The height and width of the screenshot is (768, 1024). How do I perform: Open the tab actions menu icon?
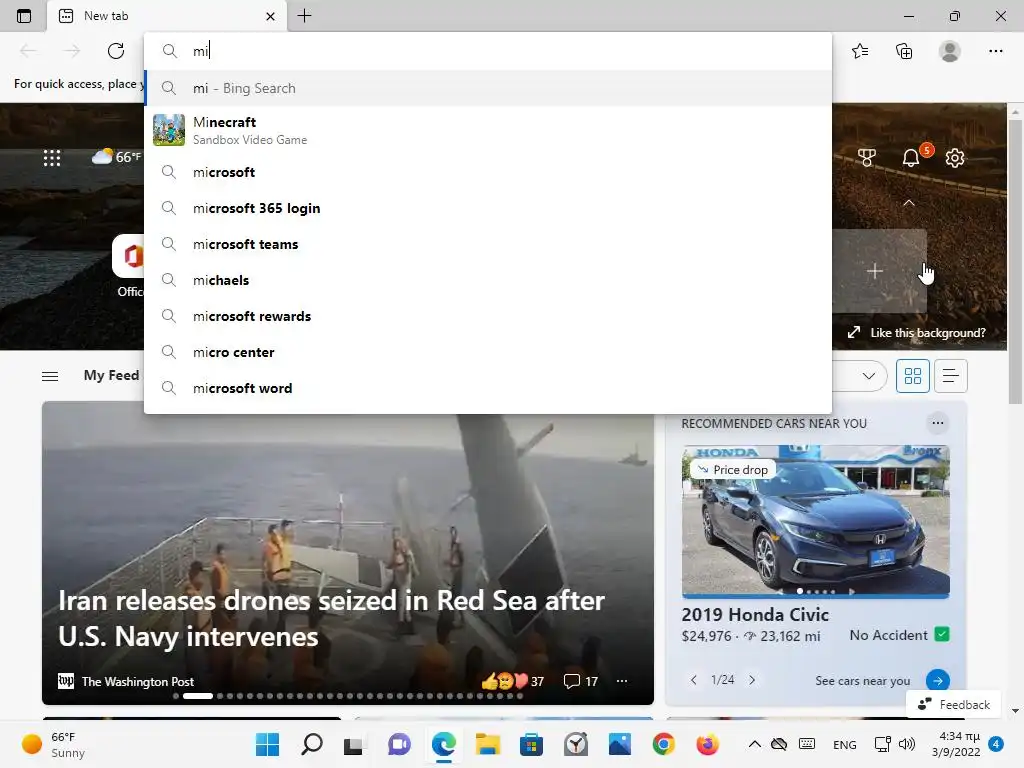pyautogui.click(x=24, y=16)
